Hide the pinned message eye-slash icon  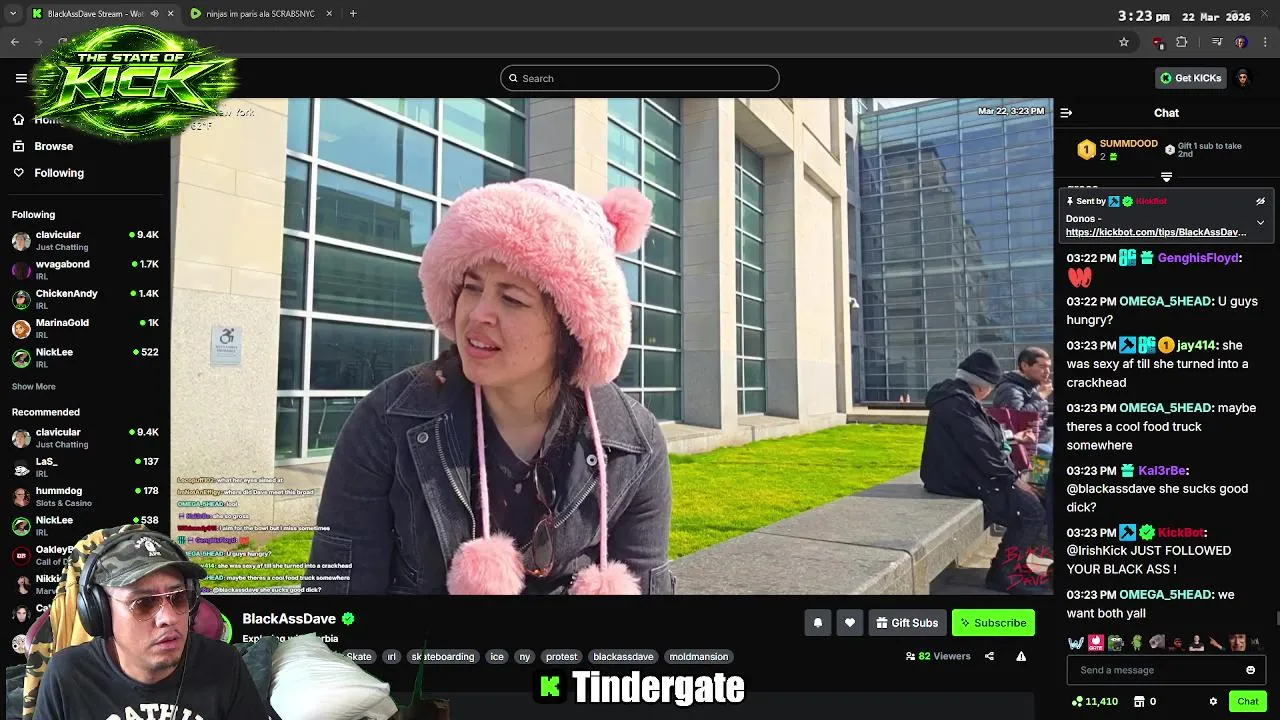click(1260, 201)
